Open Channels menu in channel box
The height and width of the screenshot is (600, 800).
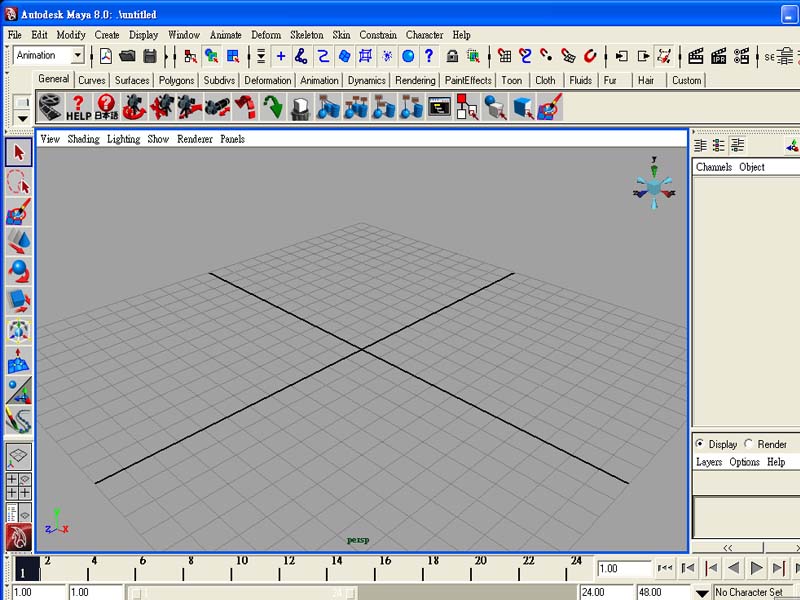click(714, 167)
